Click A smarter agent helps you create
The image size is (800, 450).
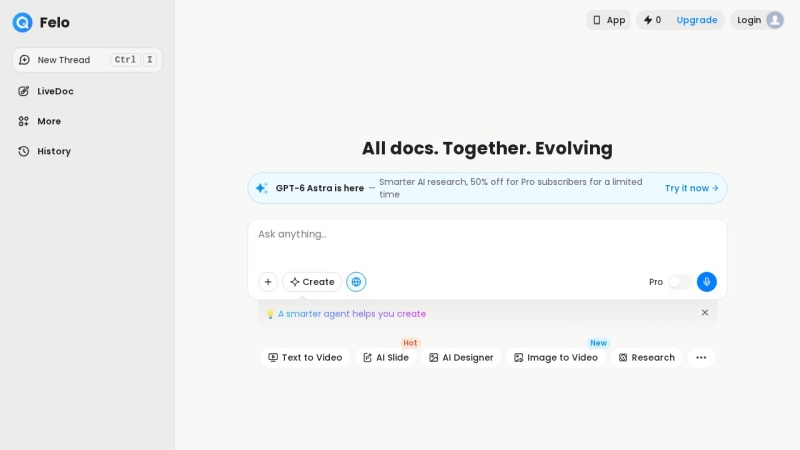coord(352,314)
